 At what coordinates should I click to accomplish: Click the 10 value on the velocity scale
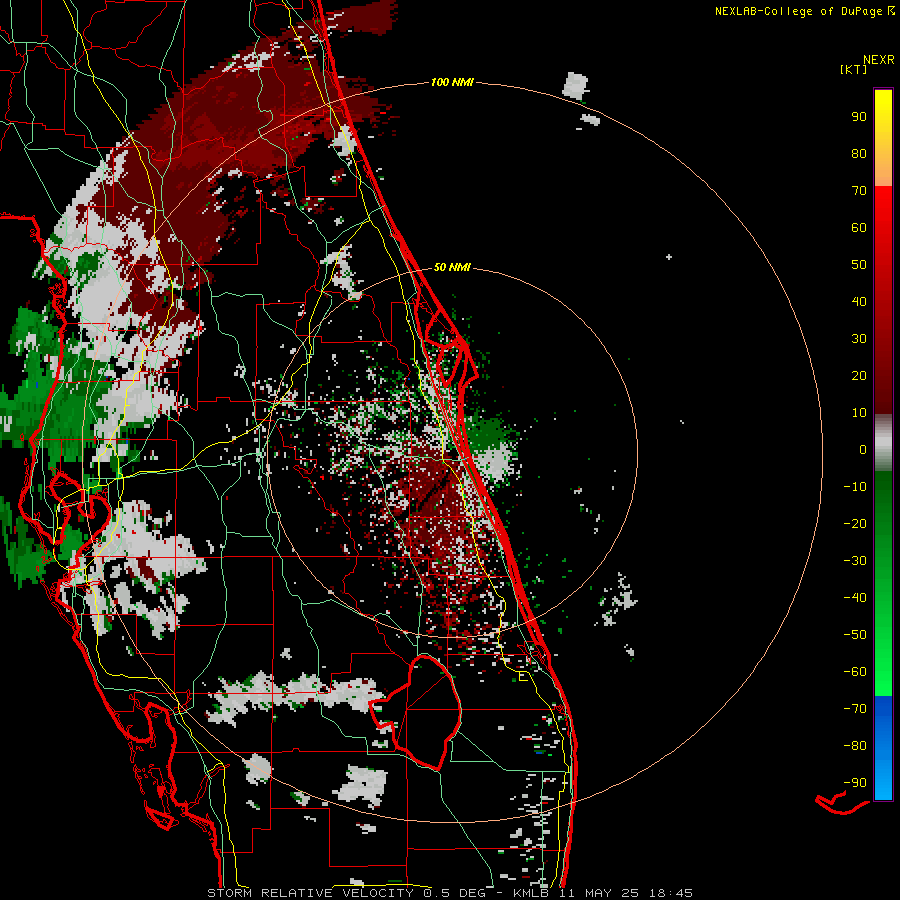pyautogui.click(x=859, y=413)
